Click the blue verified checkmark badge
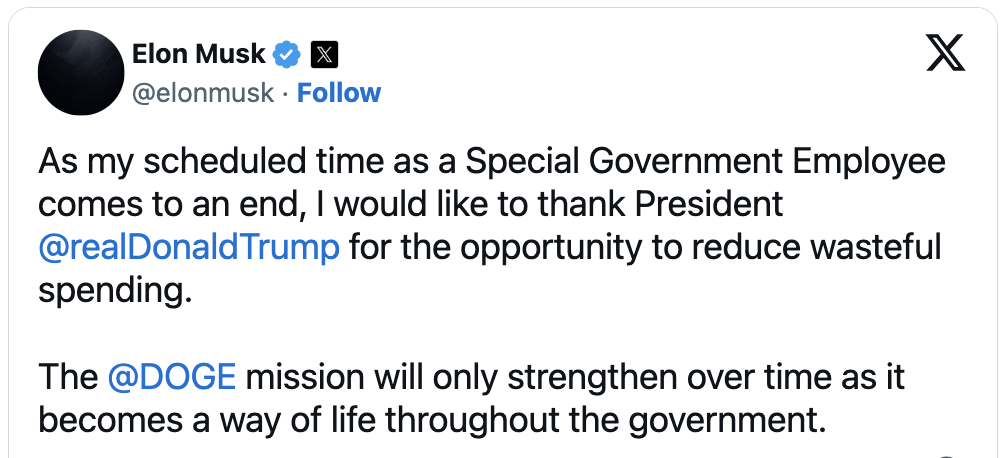Image resolution: width=1008 pixels, height=458 pixels. [x=287, y=55]
